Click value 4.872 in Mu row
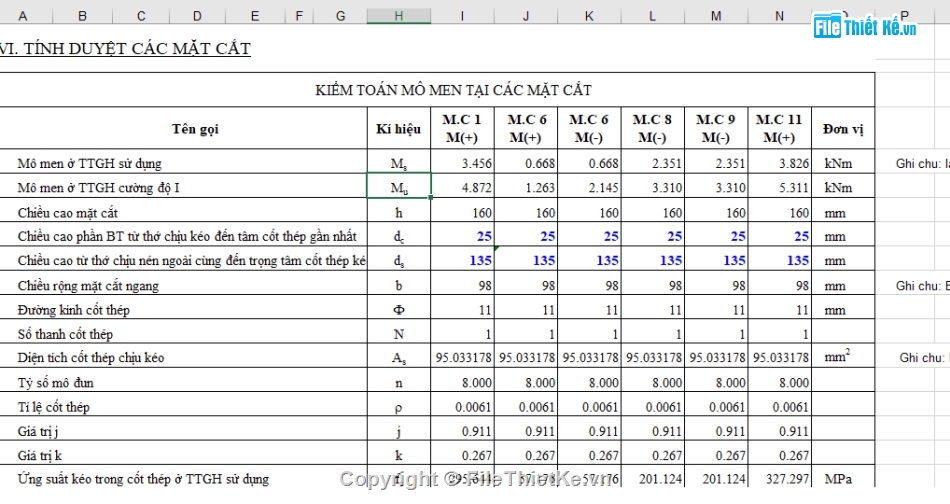 click(x=462, y=187)
